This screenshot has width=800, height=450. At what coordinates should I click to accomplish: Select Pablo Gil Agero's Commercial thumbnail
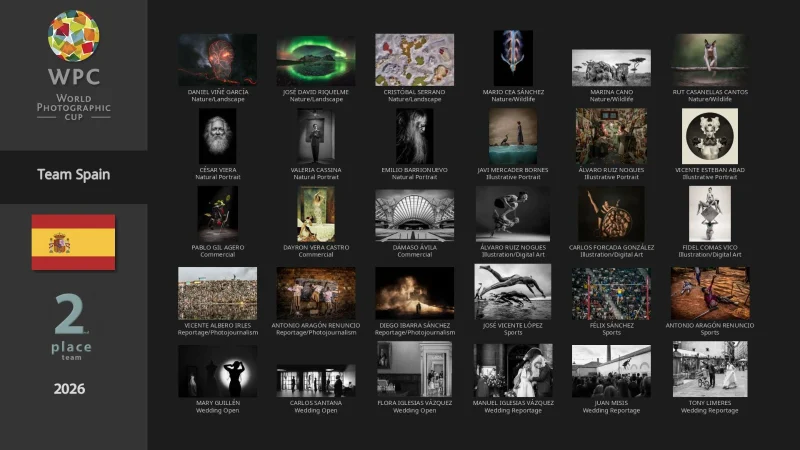217,215
